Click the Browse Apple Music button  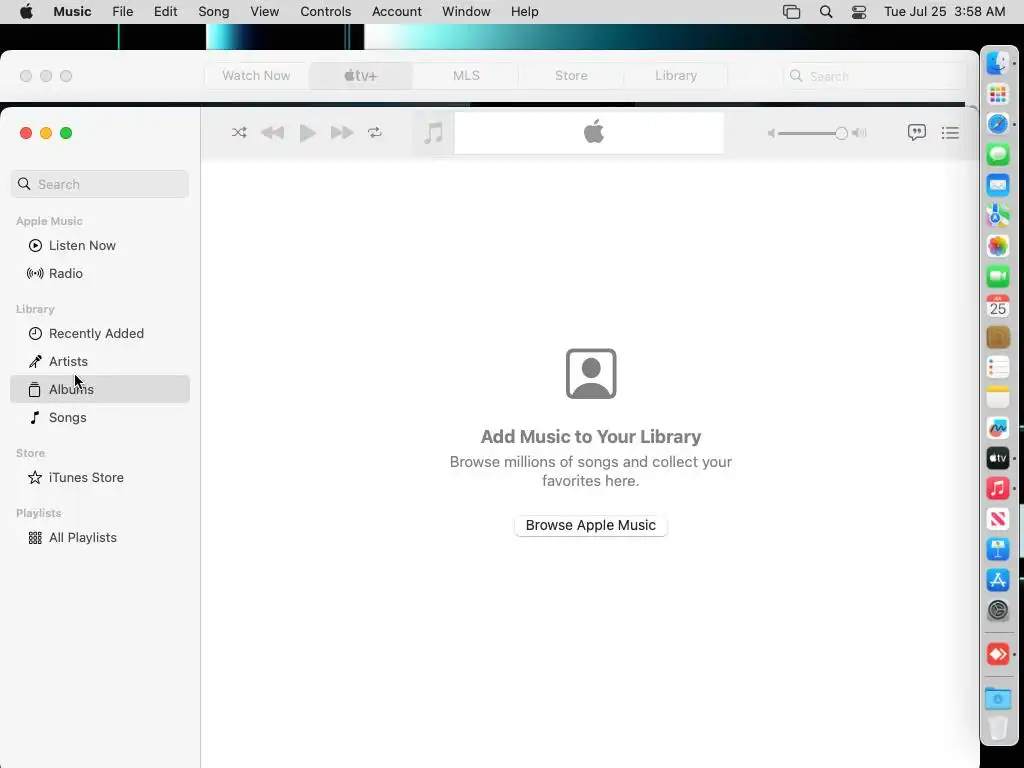[590, 525]
